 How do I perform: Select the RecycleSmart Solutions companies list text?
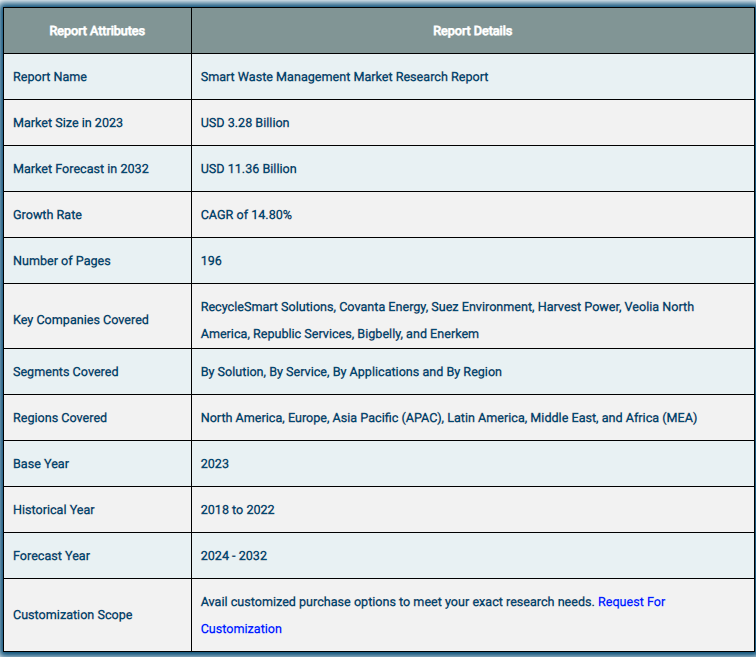[447, 320]
